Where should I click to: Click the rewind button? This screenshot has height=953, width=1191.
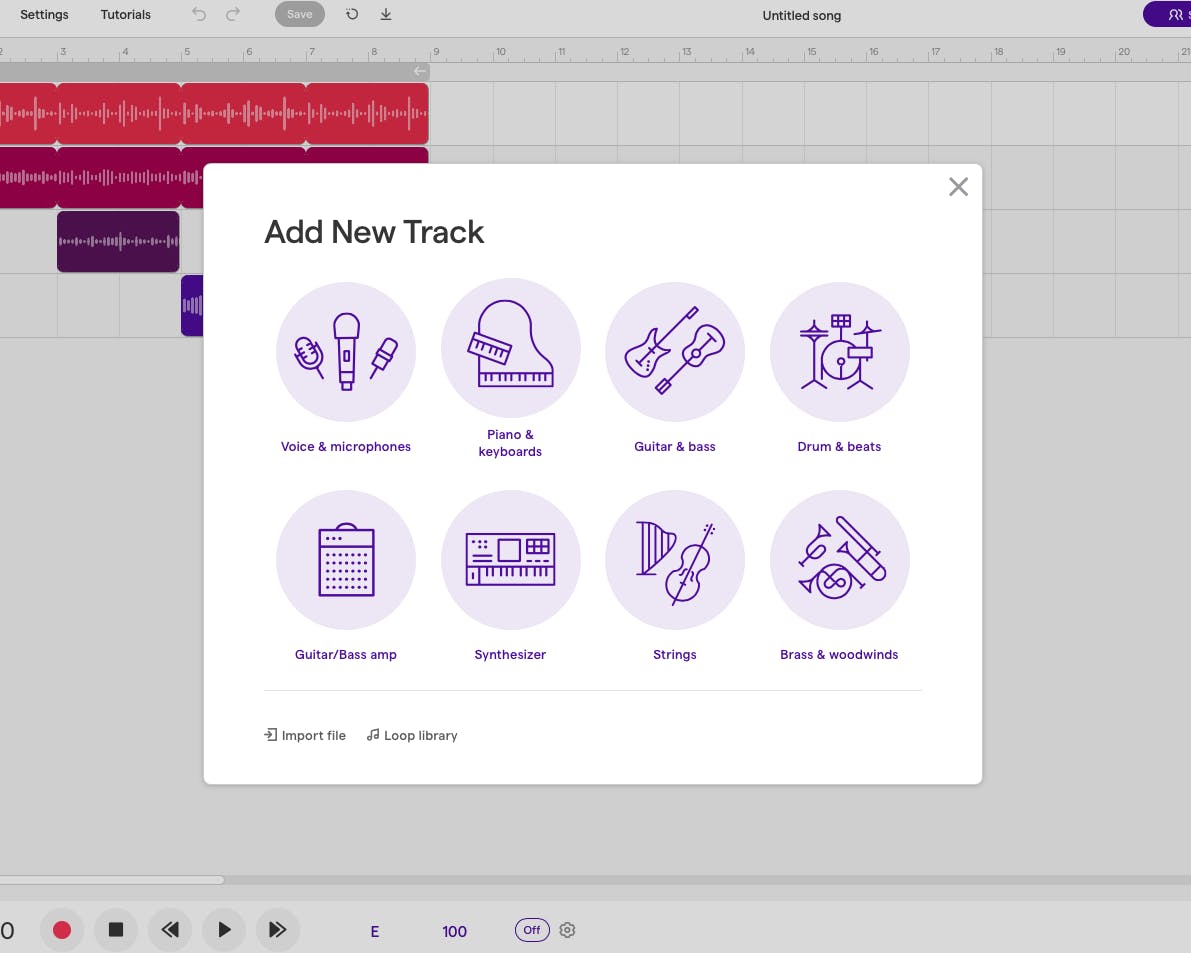(169, 929)
